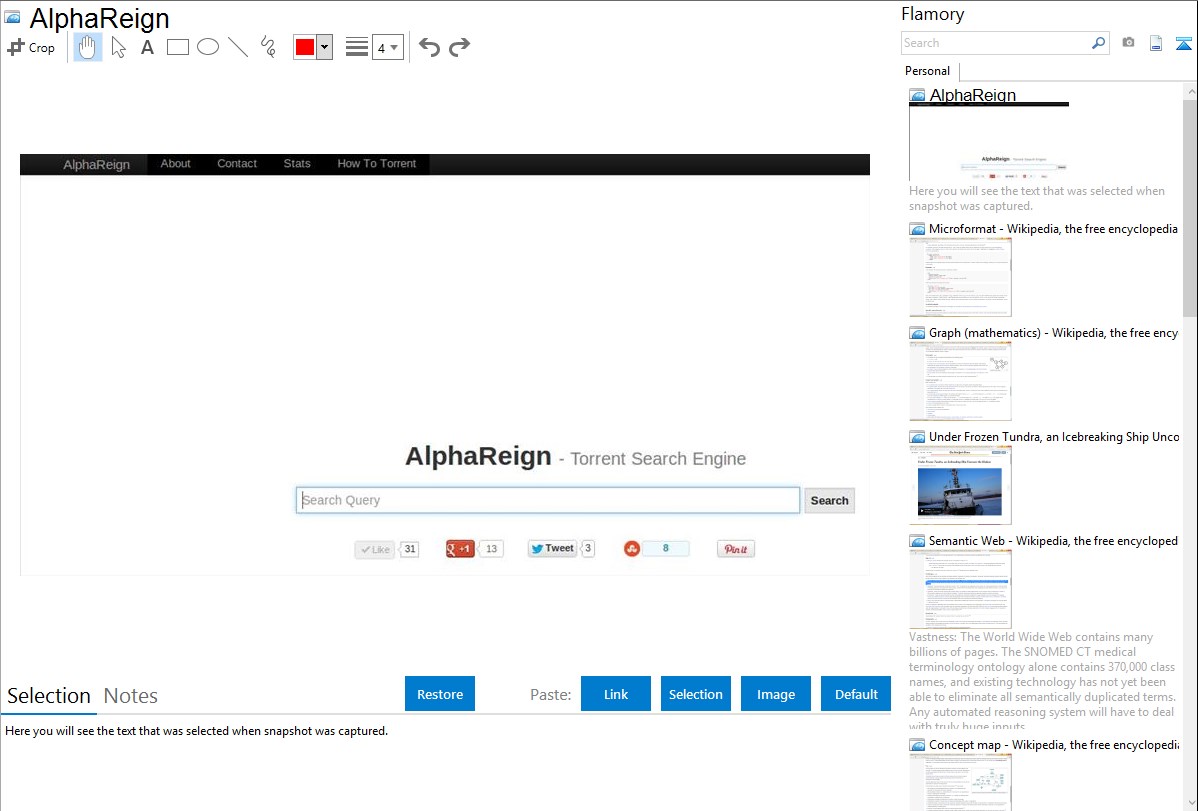This screenshot has height=811, width=1198.
Task: Open the About page link
Action: point(175,164)
